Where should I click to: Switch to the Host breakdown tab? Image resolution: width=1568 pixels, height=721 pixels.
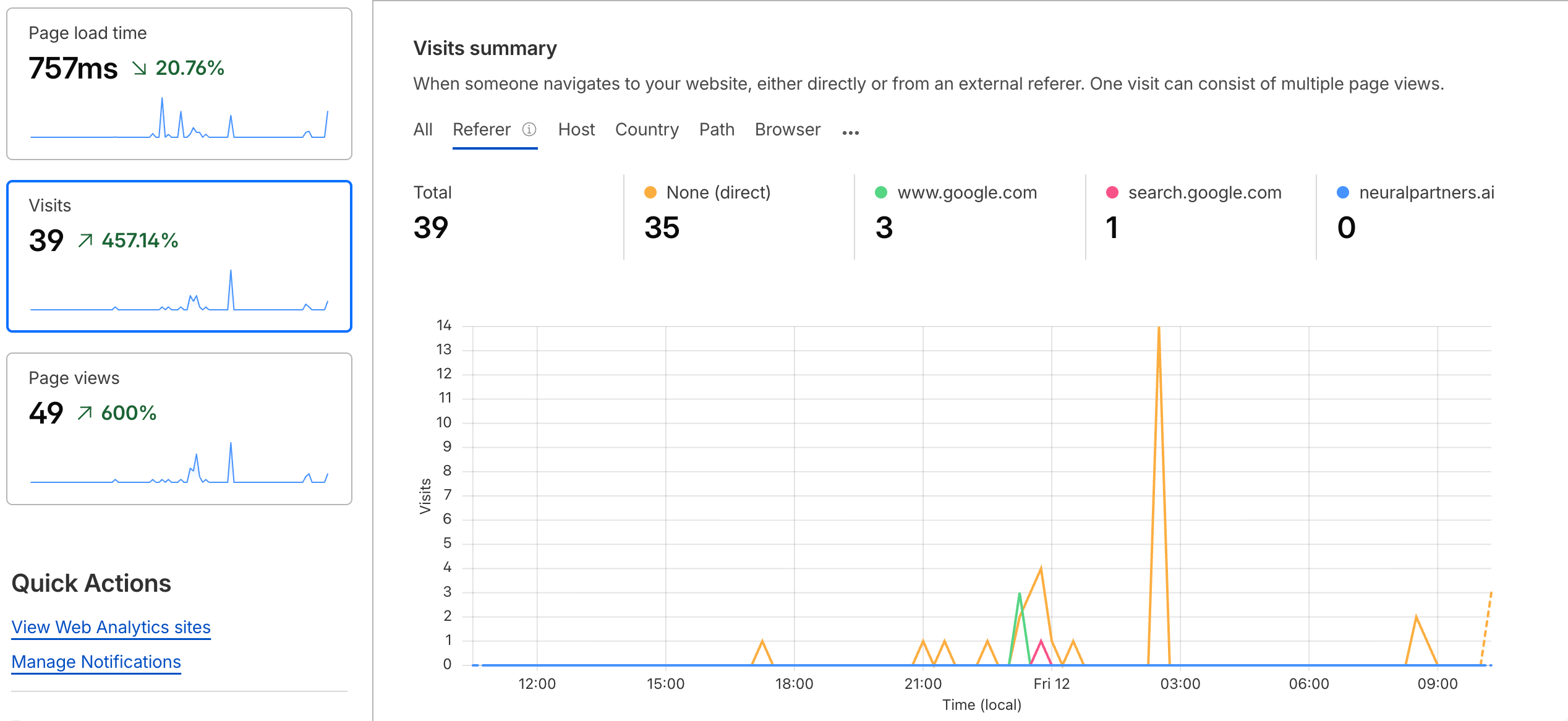(x=576, y=129)
